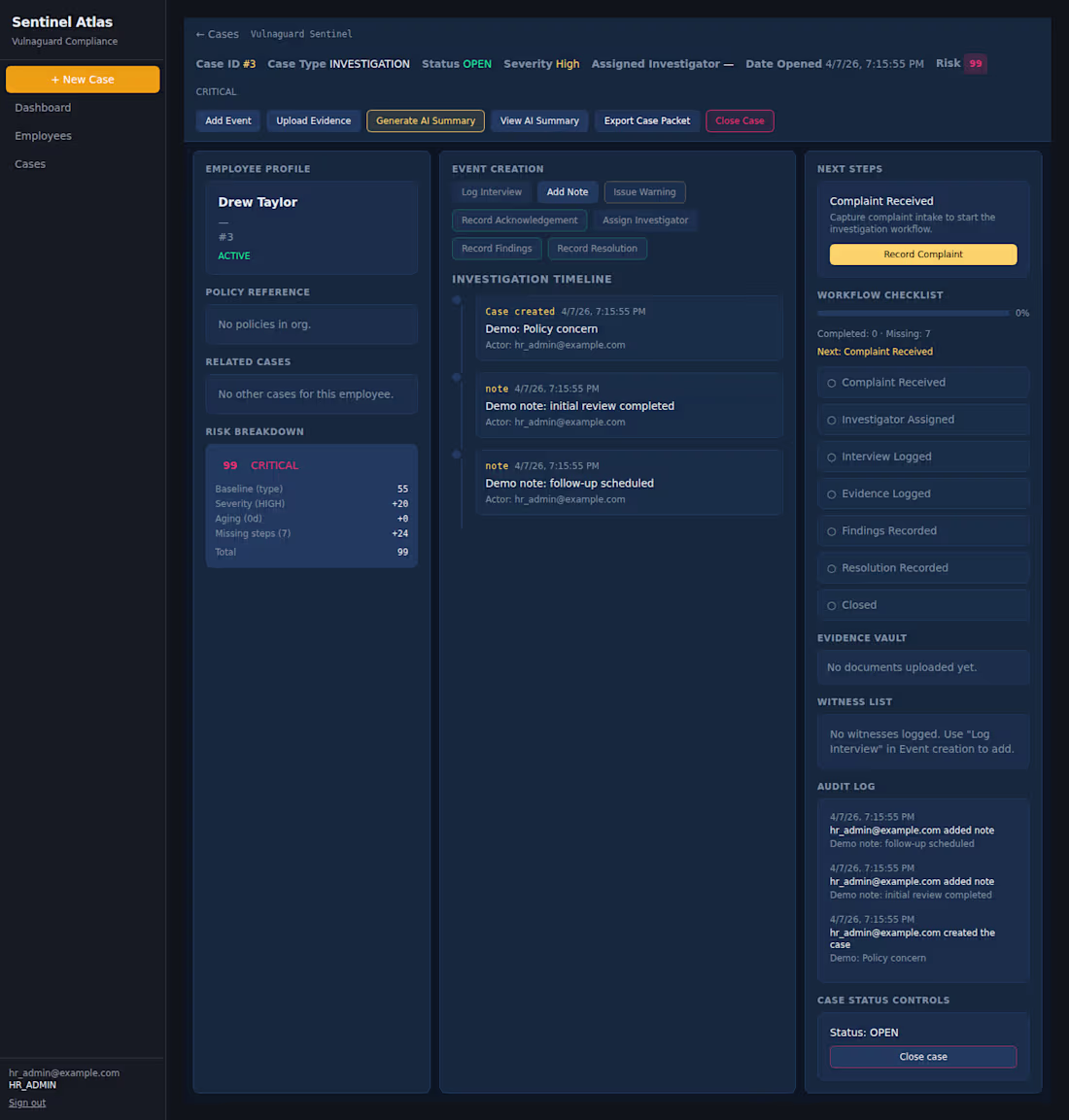The image size is (1069, 1120).
Task: Sign out of HR_ADMIN account
Action: pos(26,1102)
